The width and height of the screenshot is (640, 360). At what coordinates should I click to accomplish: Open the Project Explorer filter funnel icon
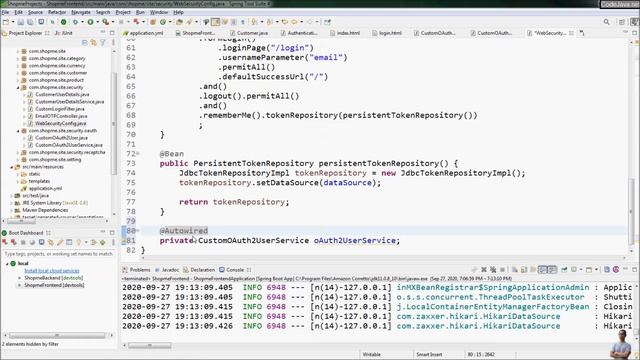[x=103, y=42]
